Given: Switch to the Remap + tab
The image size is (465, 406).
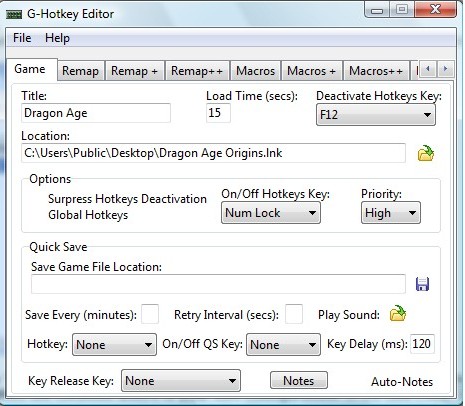Looking at the screenshot, I should pos(134,71).
